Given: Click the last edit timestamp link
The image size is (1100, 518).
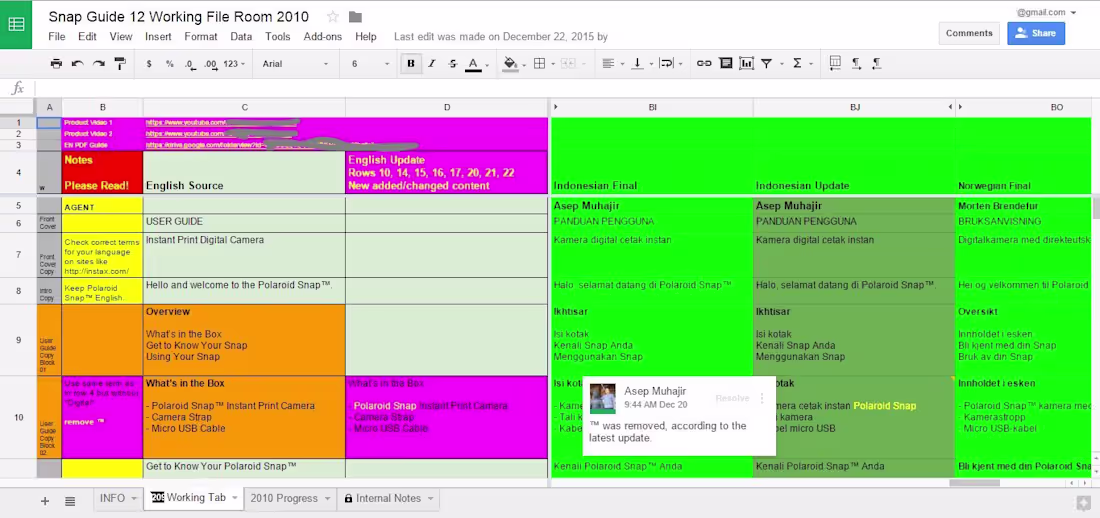Looking at the screenshot, I should click(501, 36).
